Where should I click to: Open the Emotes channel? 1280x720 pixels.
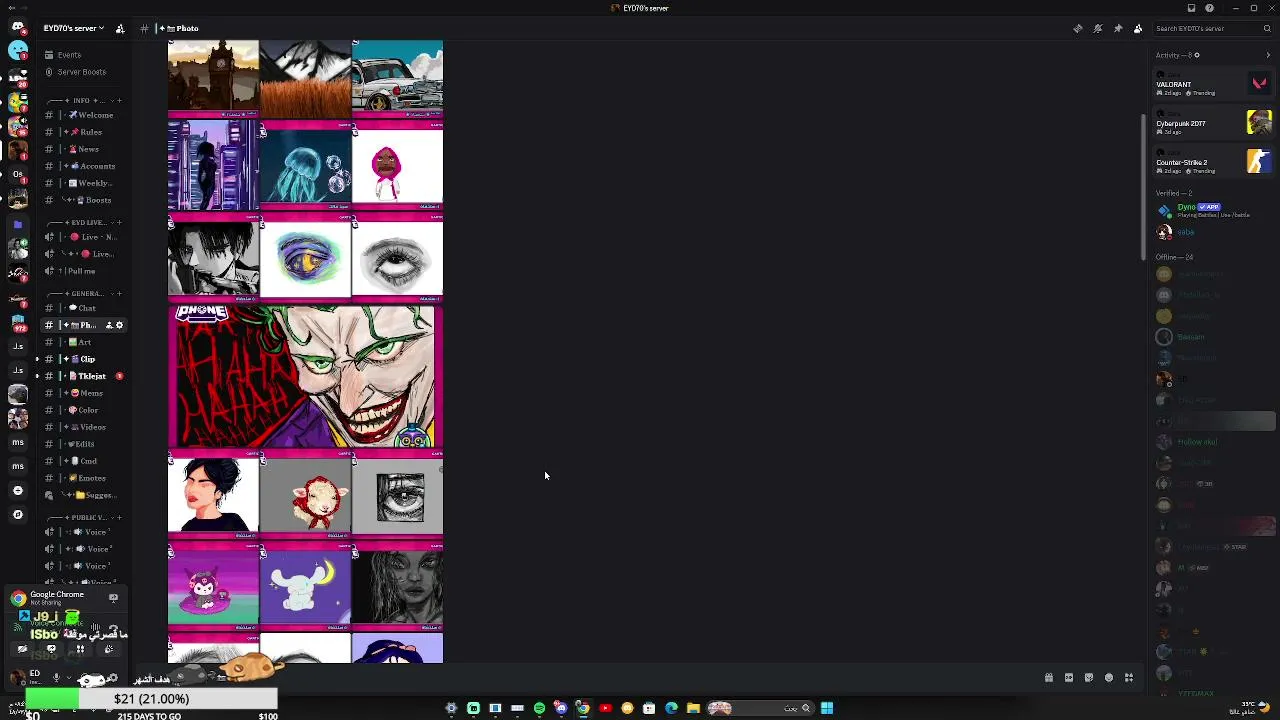(84, 478)
